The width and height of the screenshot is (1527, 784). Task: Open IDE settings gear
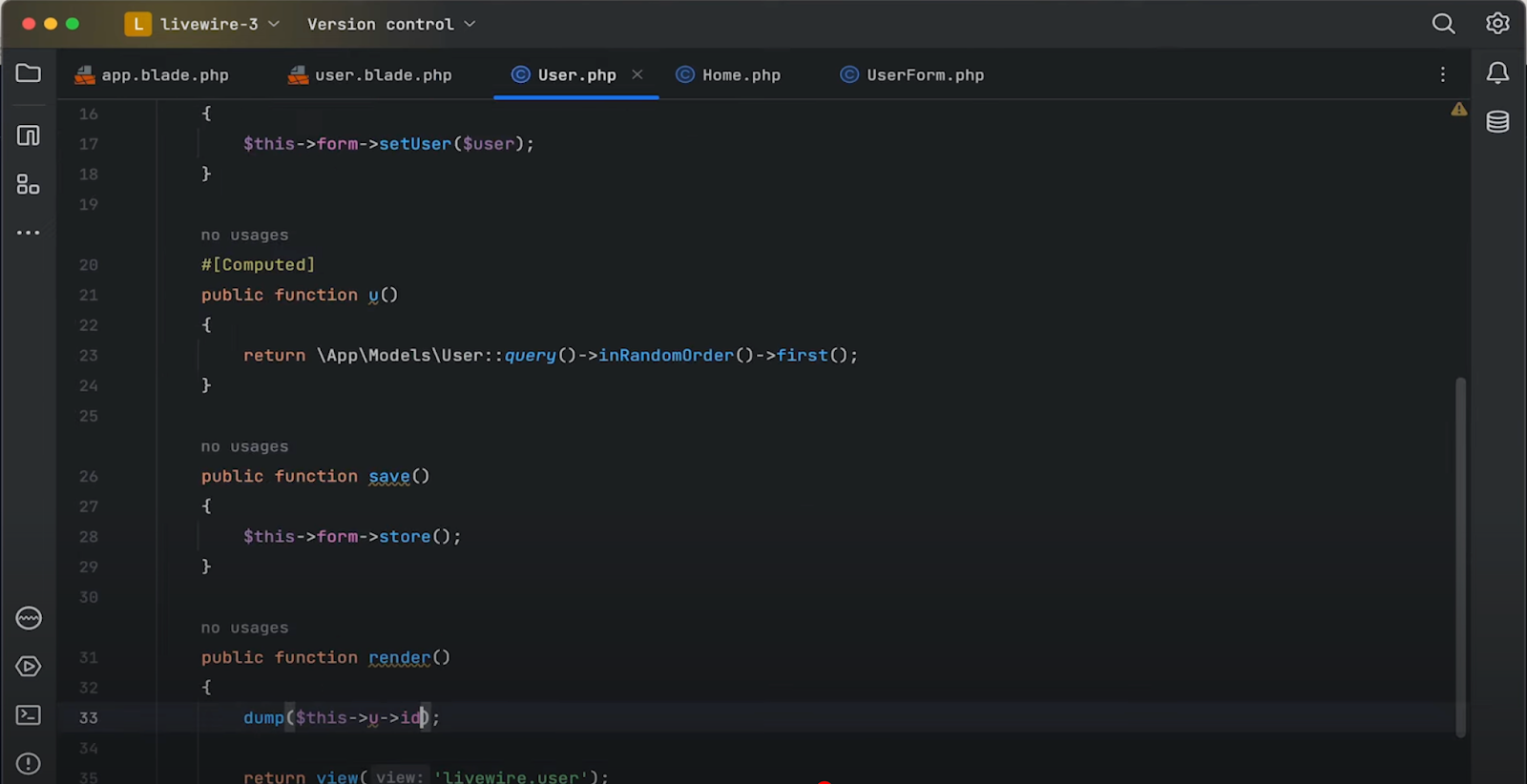(1497, 24)
